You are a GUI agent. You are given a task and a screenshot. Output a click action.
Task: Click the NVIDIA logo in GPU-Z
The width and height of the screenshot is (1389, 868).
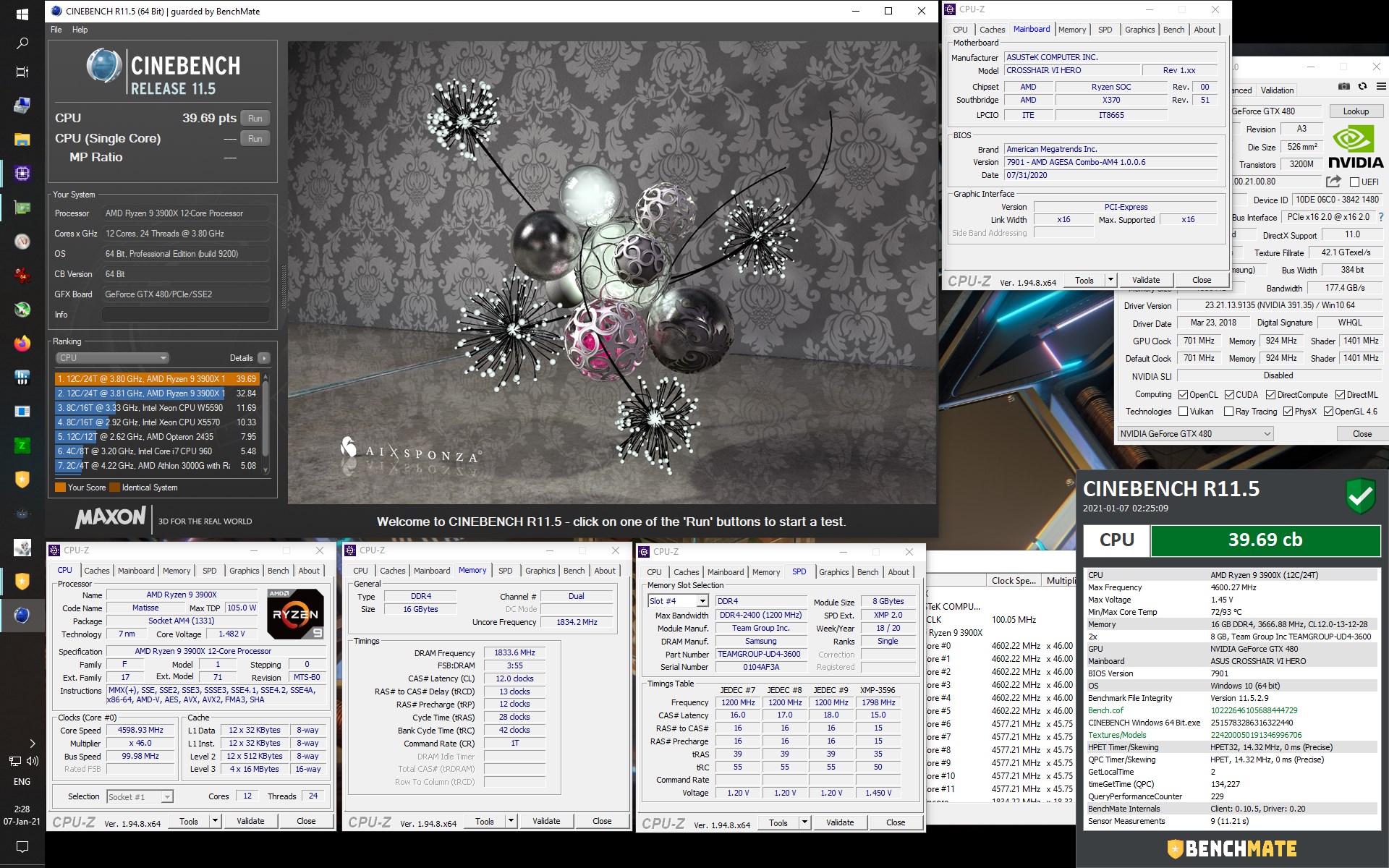(1356, 148)
